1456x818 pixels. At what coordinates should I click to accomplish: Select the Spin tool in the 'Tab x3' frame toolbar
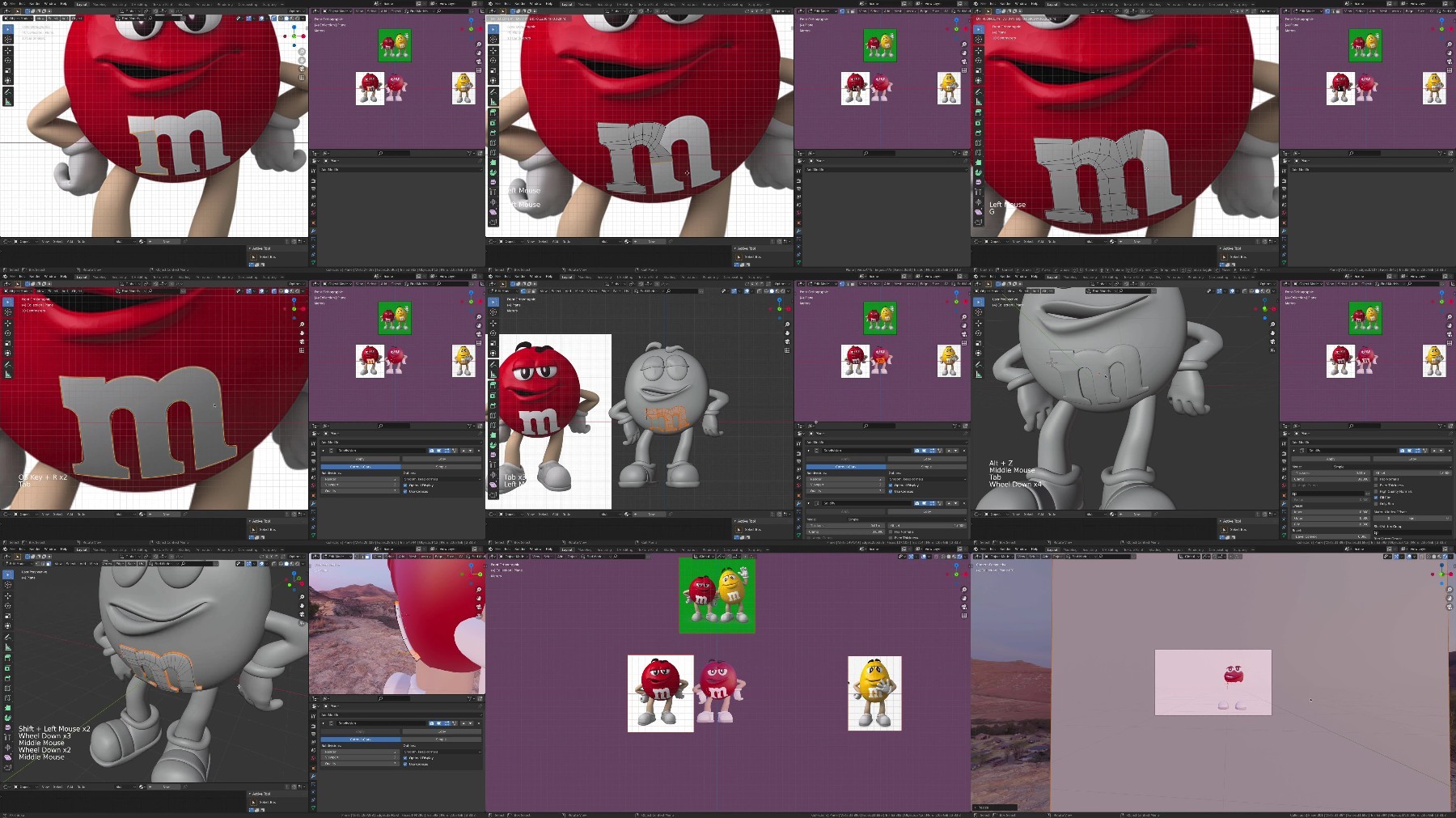pos(493,445)
